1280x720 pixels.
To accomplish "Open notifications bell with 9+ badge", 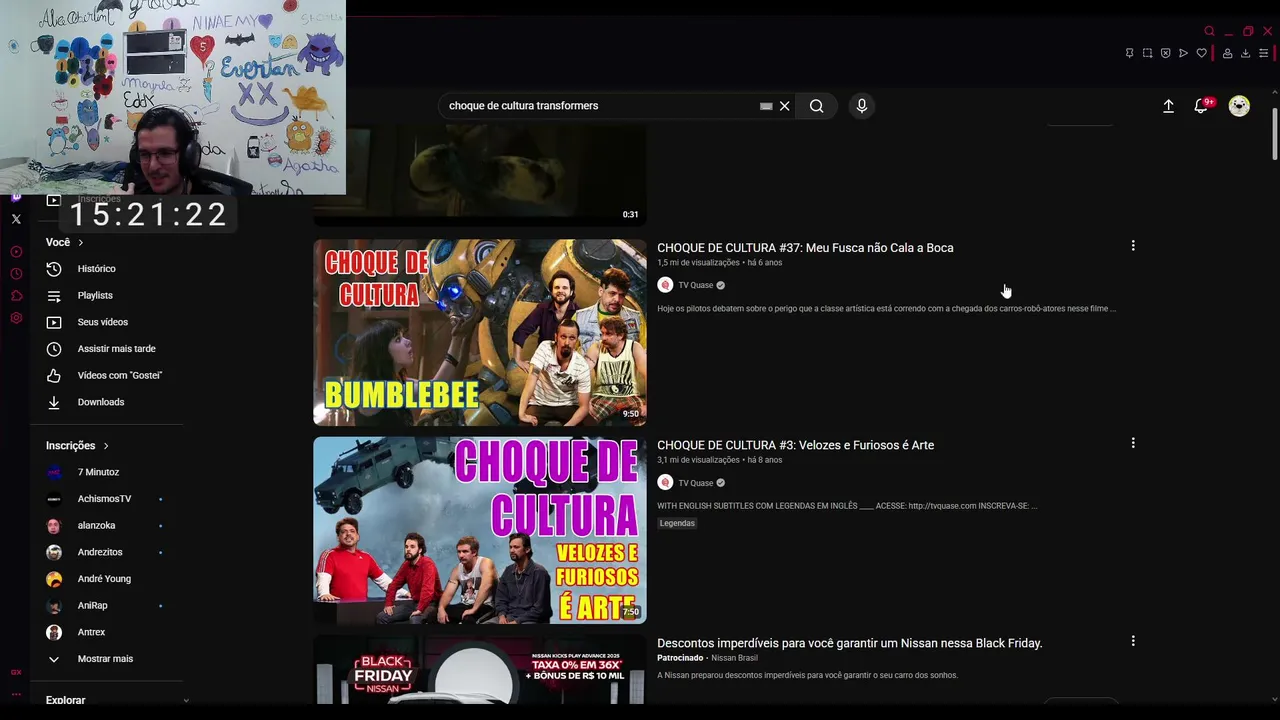I will [1202, 106].
